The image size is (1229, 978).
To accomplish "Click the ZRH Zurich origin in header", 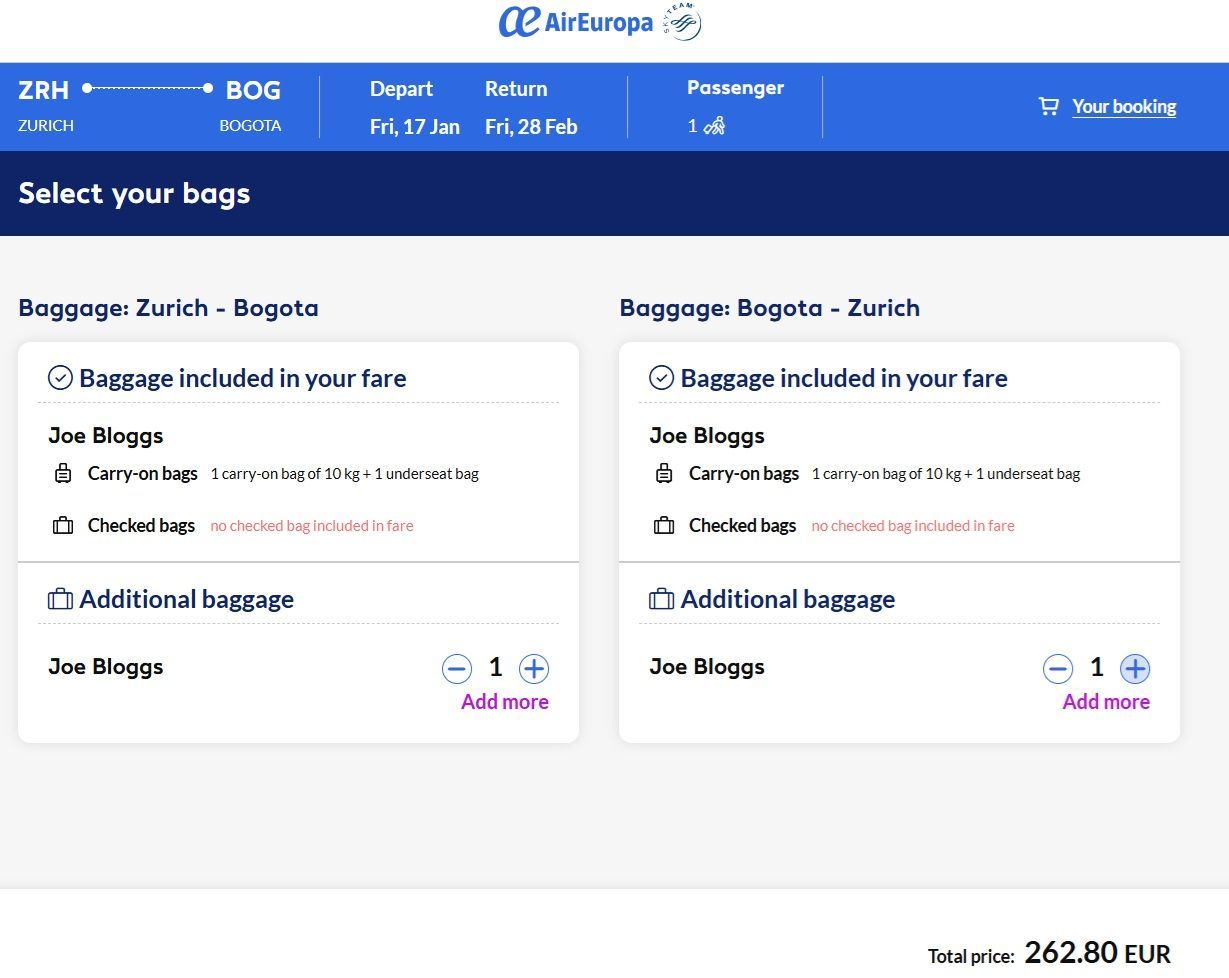I will click(46, 105).
